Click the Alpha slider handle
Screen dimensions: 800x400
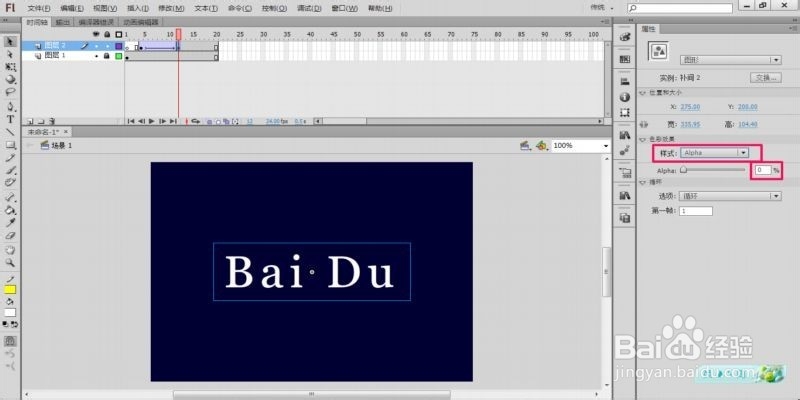(x=683, y=170)
